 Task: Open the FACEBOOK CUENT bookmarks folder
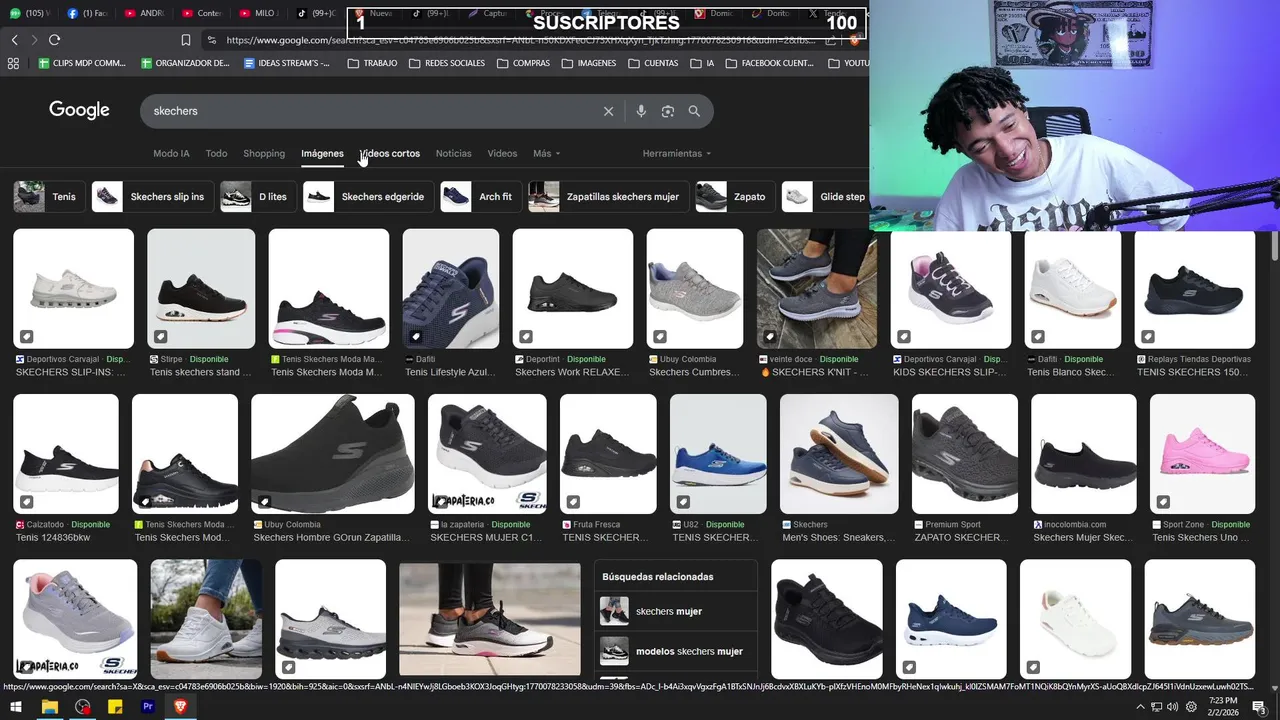[x=769, y=63]
